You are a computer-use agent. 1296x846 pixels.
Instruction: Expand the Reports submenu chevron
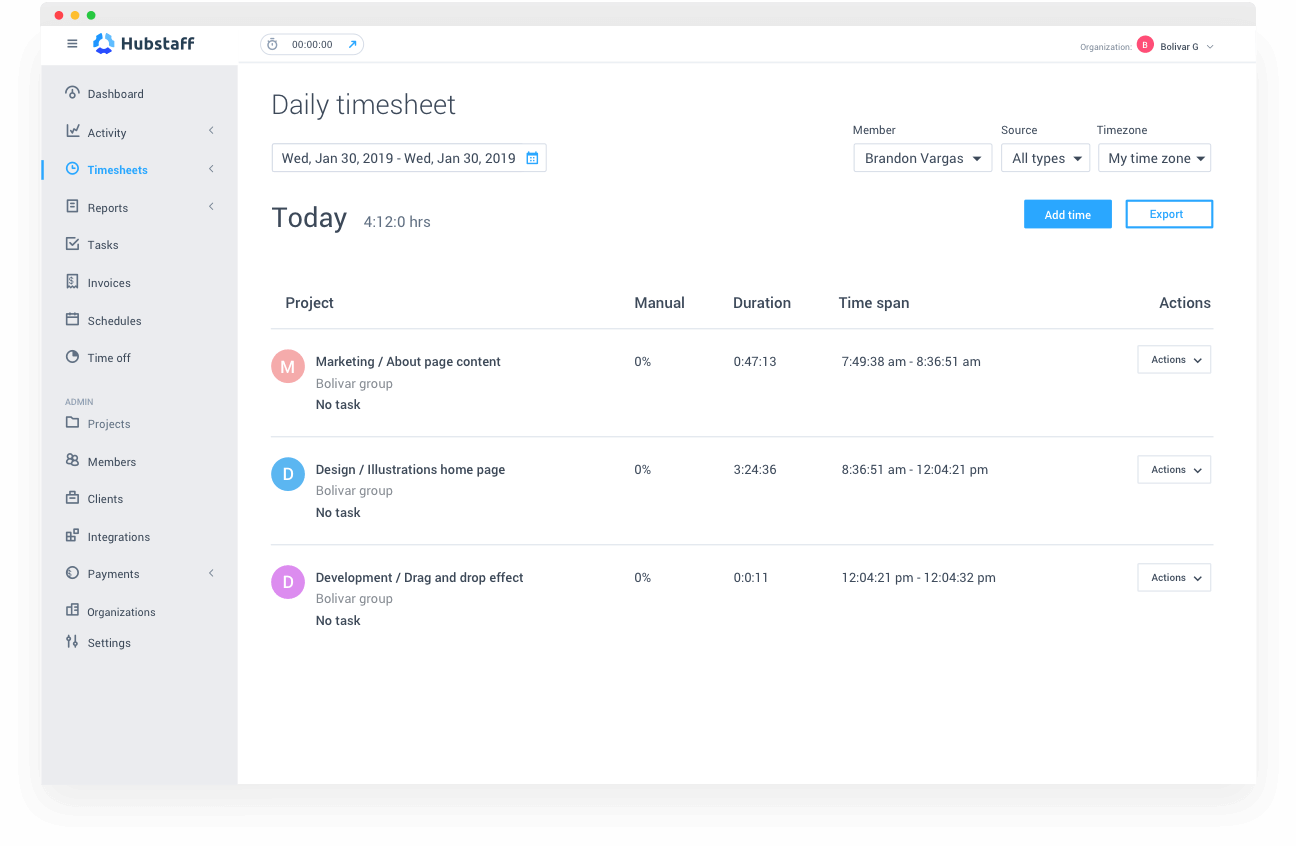(x=210, y=206)
